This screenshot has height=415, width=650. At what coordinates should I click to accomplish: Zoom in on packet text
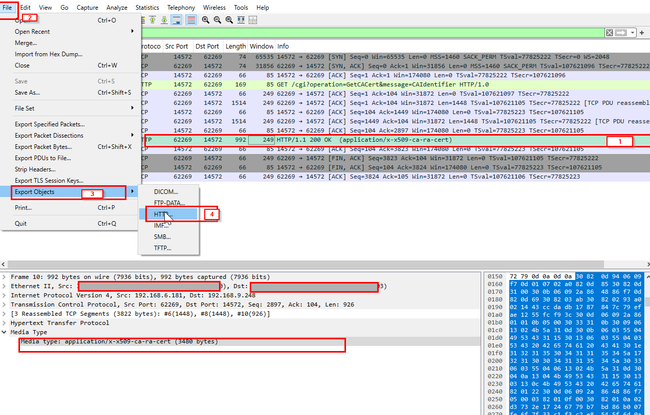pyautogui.click(x=206, y=20)
